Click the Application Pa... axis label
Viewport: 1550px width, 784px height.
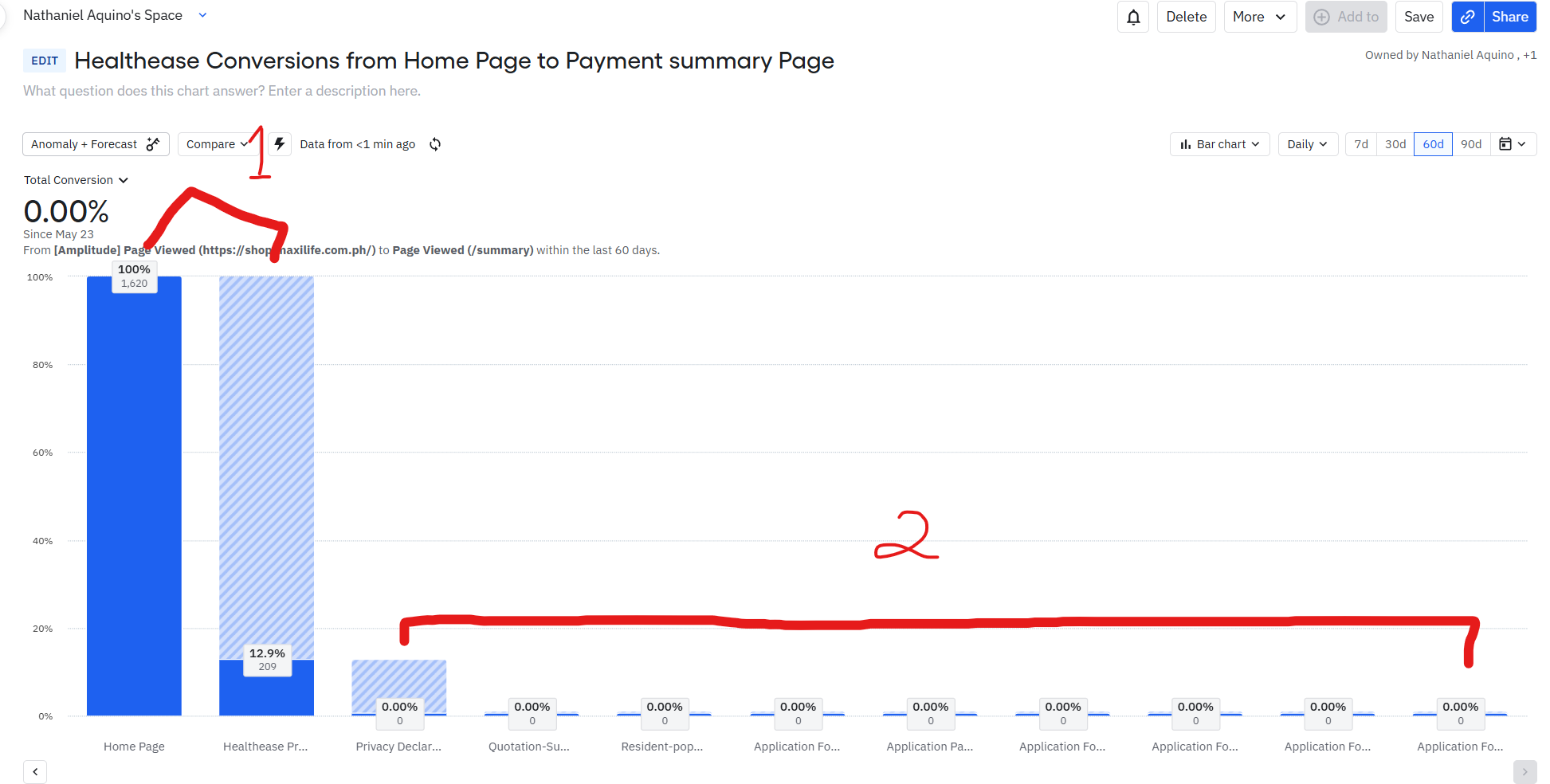coord(930,747)
